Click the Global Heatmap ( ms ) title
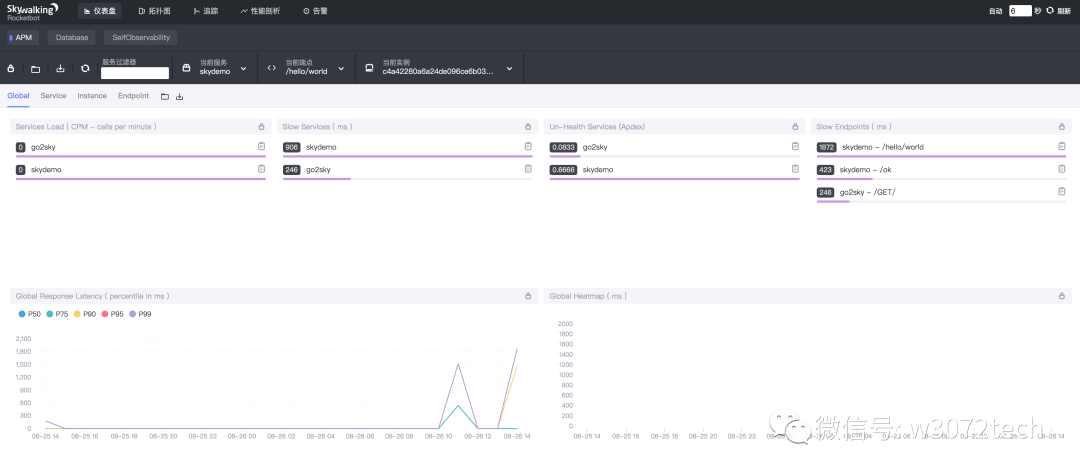1080x476 pixels. (x=588, y=296)
